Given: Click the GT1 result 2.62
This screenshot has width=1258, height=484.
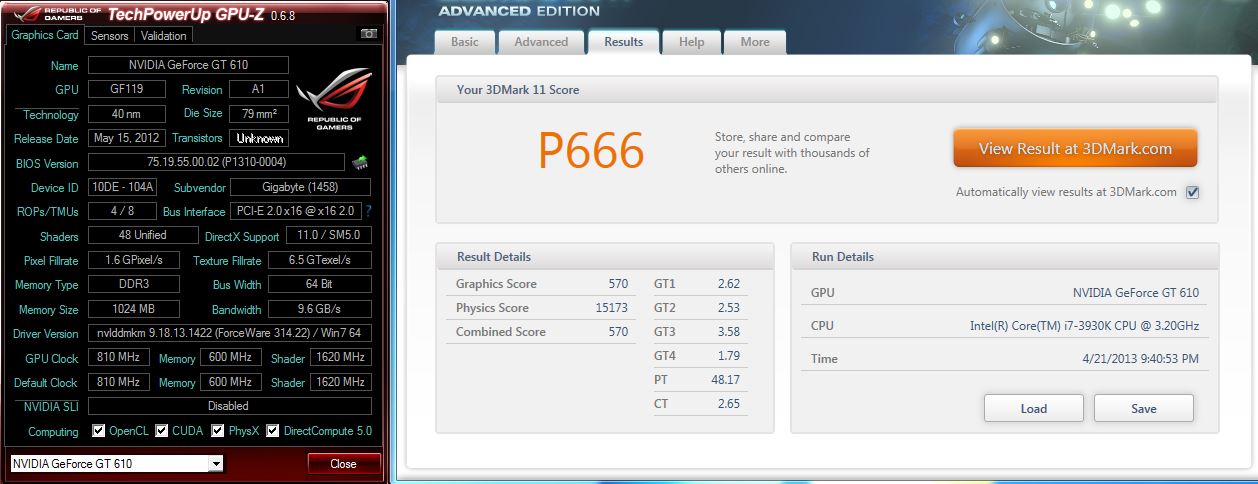Looking at the screenshot, I should 729,284.
